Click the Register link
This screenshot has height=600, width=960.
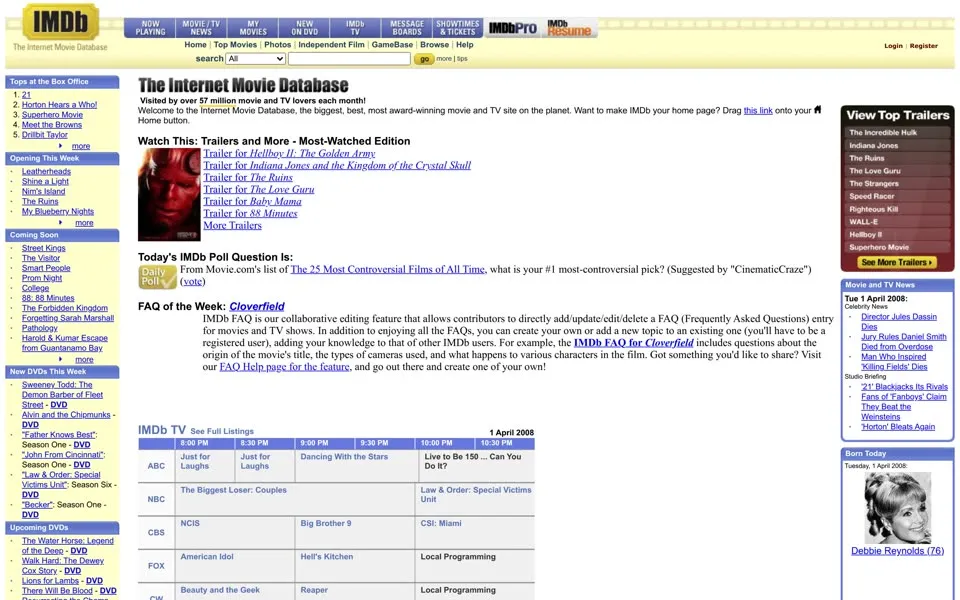point(923,46)
